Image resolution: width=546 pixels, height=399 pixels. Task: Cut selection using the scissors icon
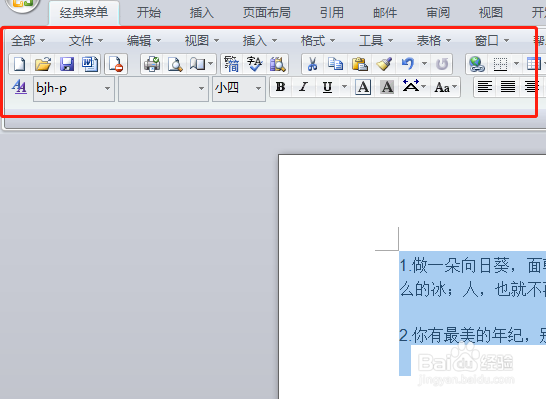312,64
